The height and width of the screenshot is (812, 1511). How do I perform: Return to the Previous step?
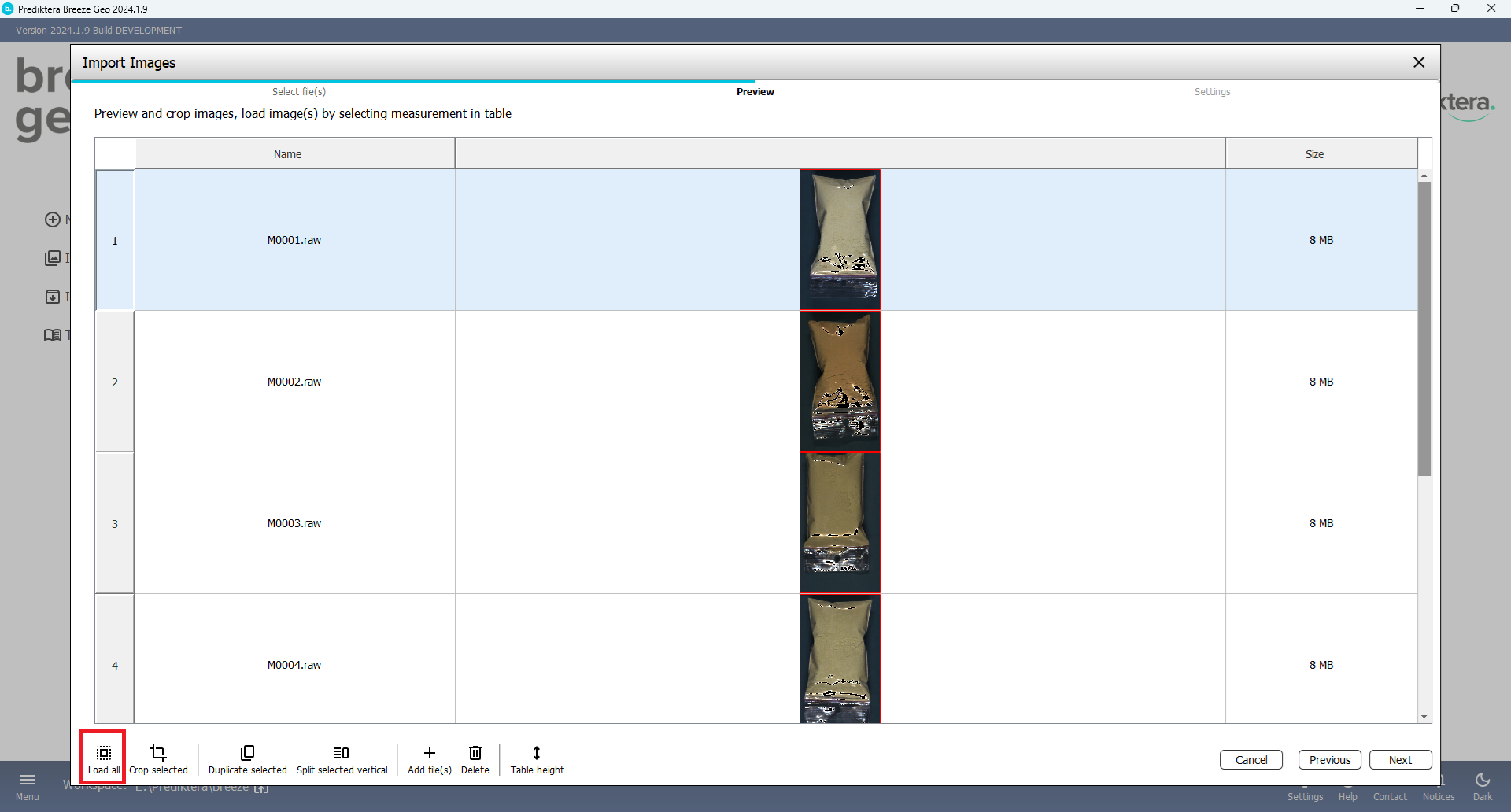[x=1329, y=759]
